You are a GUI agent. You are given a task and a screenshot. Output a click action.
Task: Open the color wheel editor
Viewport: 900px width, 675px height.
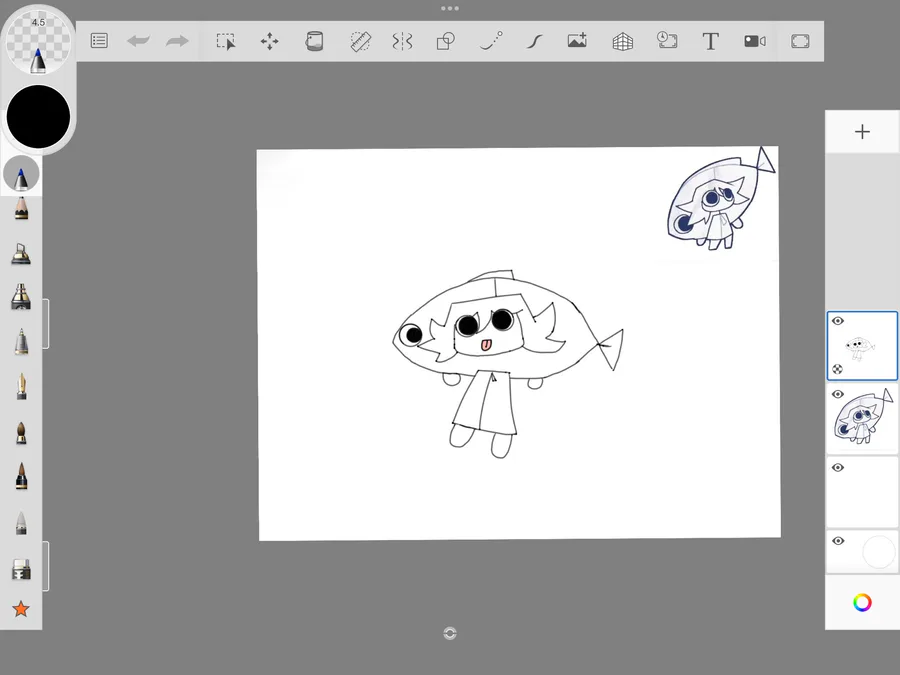[862, 603]
